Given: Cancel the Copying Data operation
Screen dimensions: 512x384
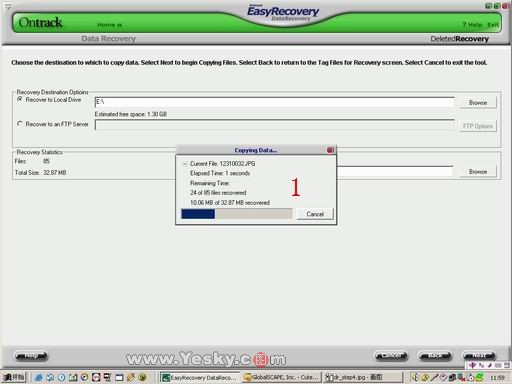Looking at the screenshot, I should (315, 214).
